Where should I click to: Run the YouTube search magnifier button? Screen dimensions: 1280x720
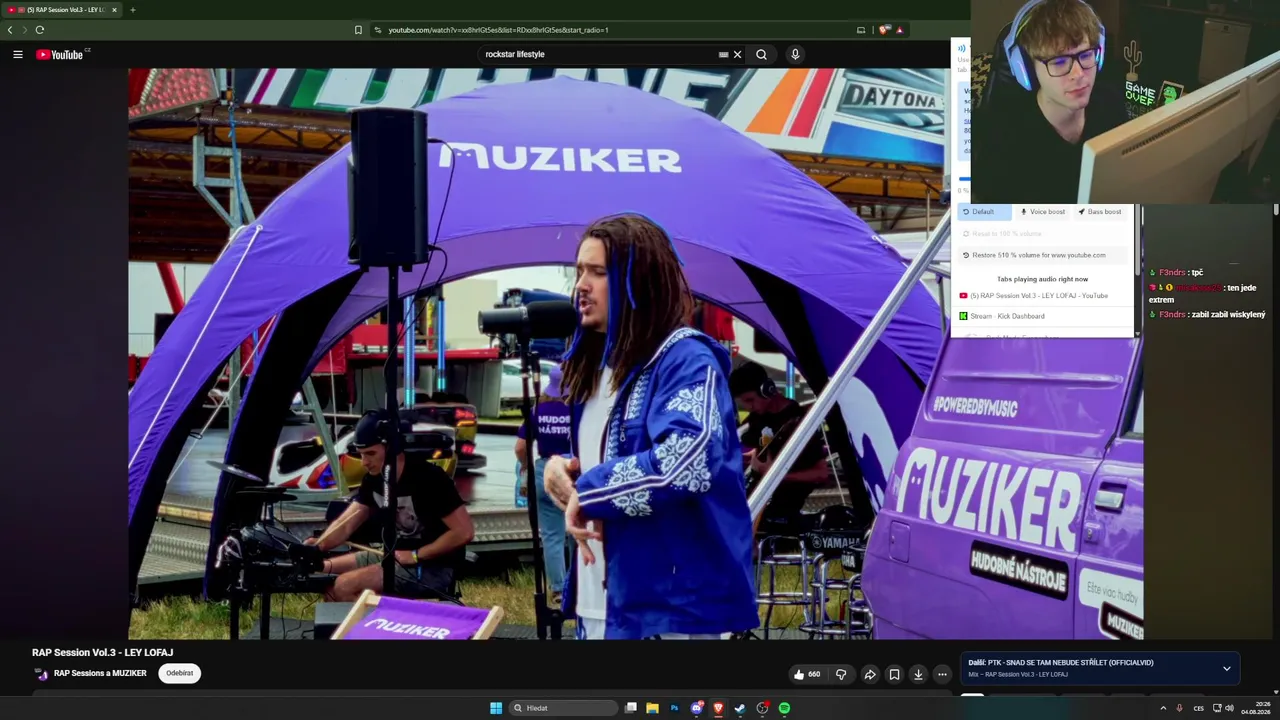pyautogui.click(x=761, y=54)
